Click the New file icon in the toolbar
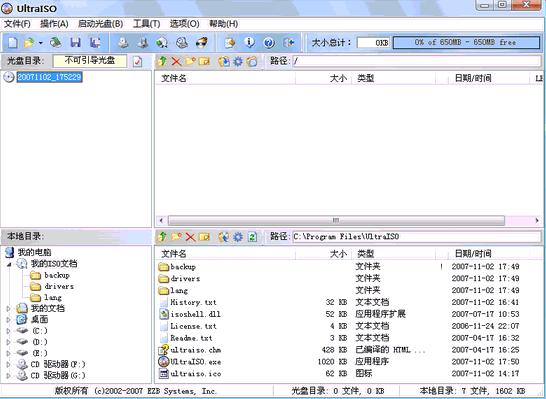Screen dimensions: 546x399 (x=13, y=42)
